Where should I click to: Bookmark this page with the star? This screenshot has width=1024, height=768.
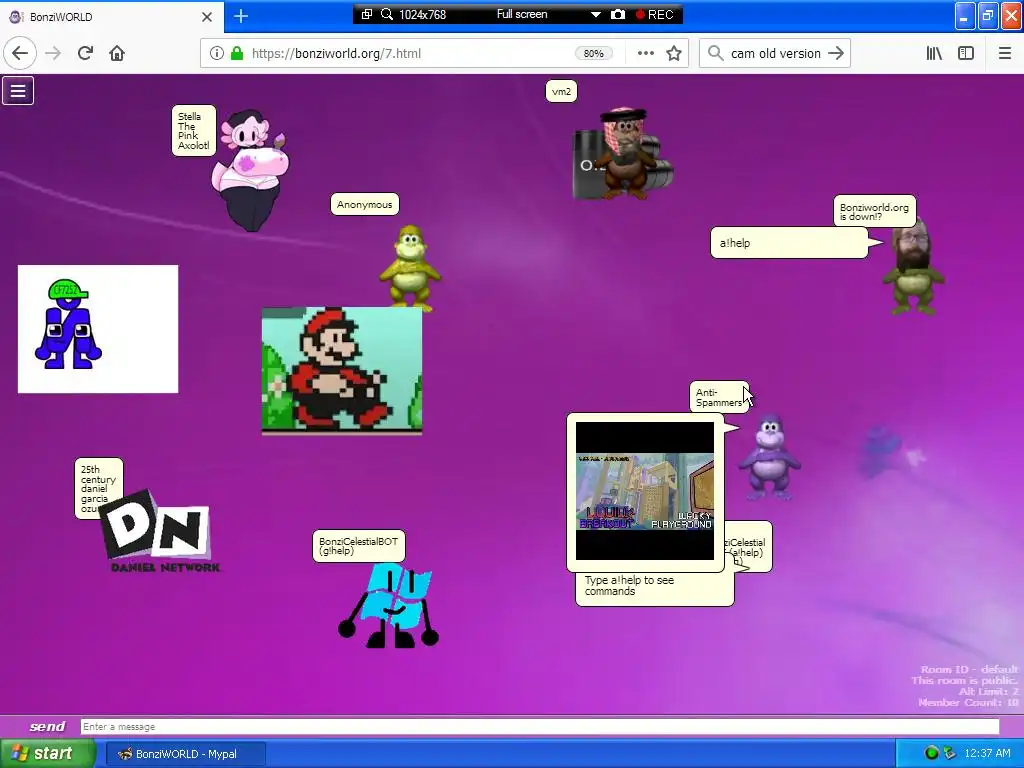pyautogui.click(x=674, y=53)
